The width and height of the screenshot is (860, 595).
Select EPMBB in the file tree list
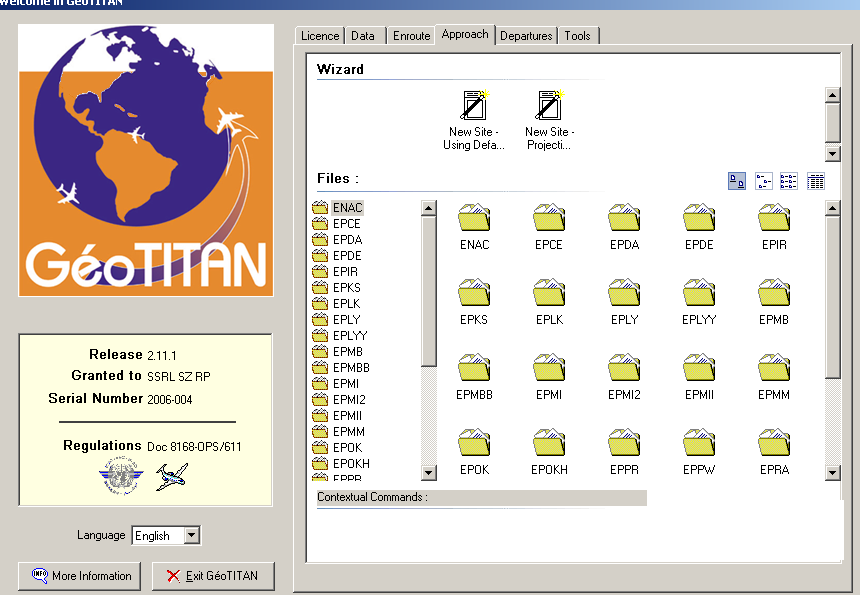click(x=351, y=367)
